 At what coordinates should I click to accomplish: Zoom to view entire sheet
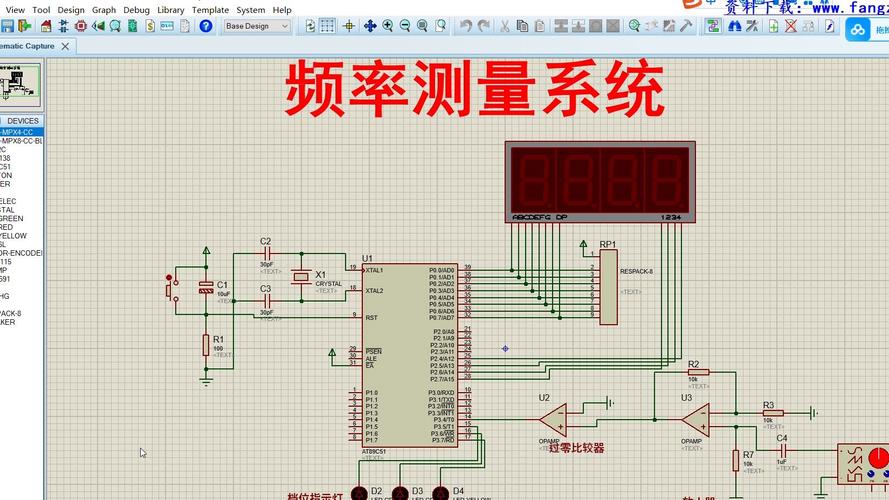point(422,26)
